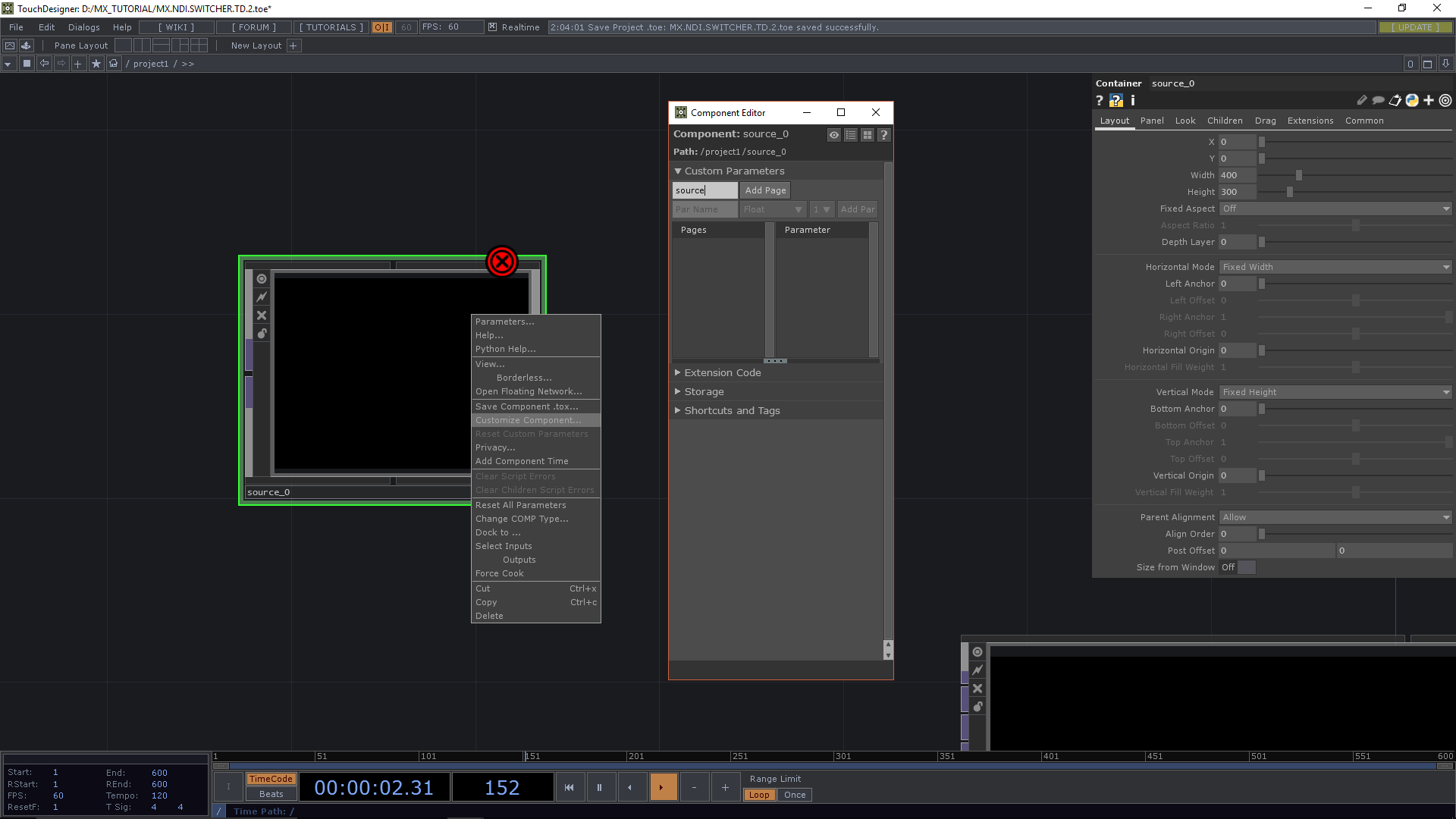This screenshot has width=1456, height=819.
Task: Click the plus icon in parameter panel header
Action: pyautogui.click(x=1429, y=100)
